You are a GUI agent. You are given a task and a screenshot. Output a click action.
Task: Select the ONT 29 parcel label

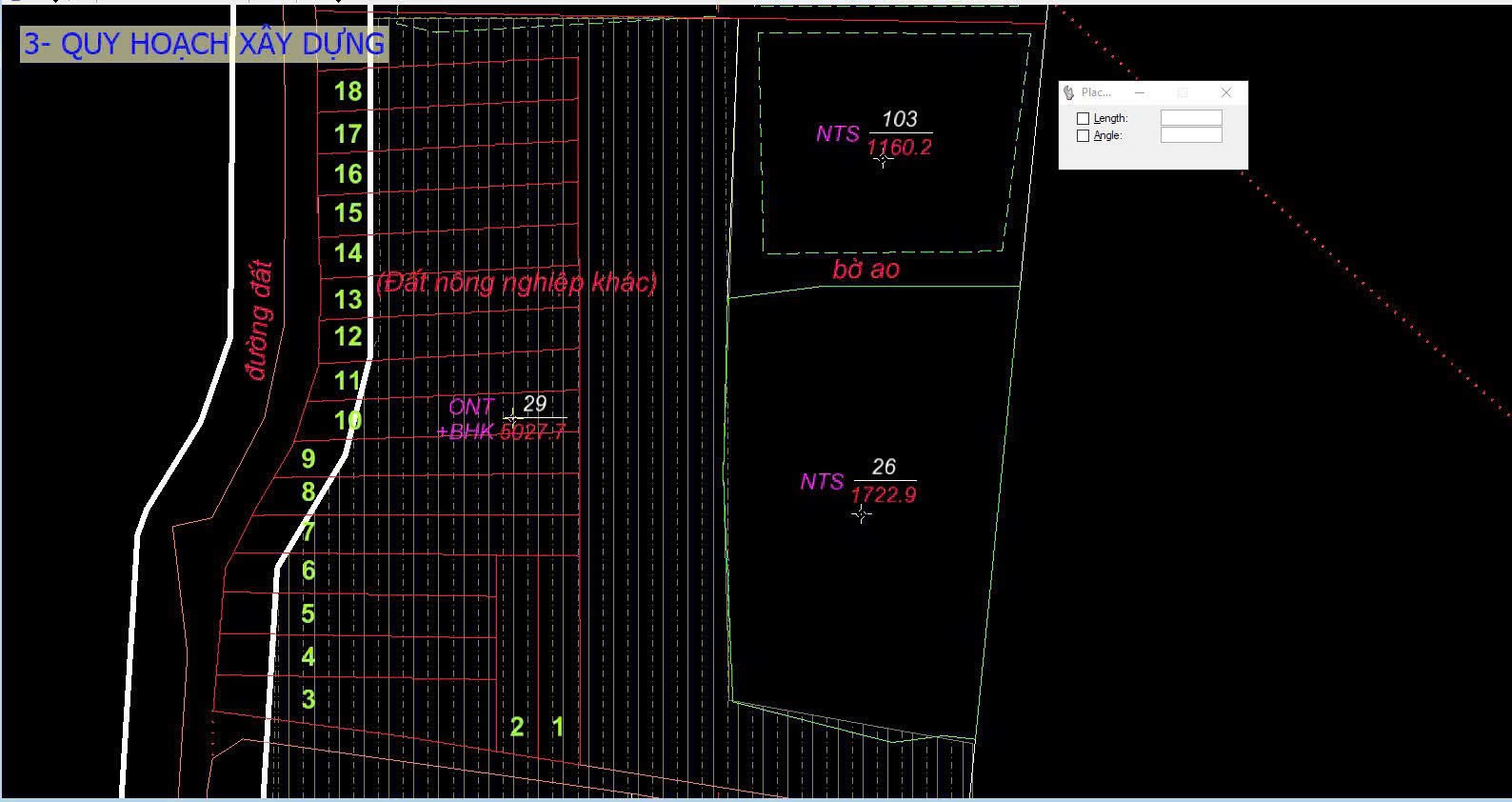coord(502,418)
